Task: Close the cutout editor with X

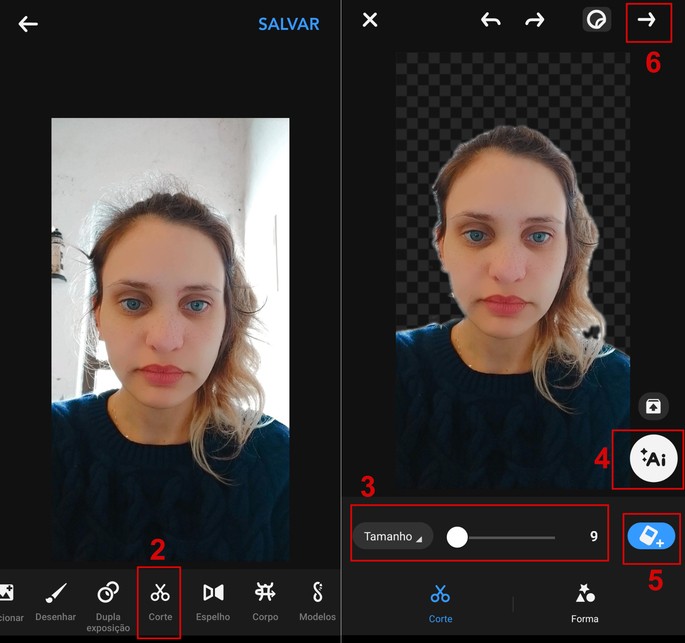Action: [370, 21]
